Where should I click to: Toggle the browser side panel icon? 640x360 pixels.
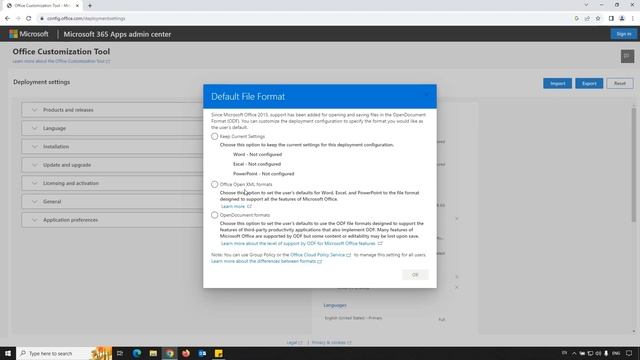point(611,18)
